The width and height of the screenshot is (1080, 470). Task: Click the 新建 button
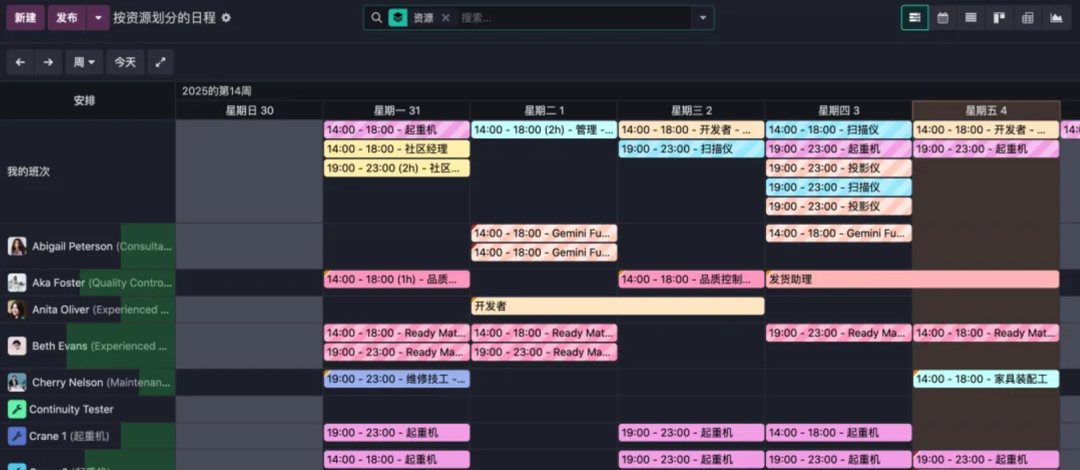click(x=25, y=18)
